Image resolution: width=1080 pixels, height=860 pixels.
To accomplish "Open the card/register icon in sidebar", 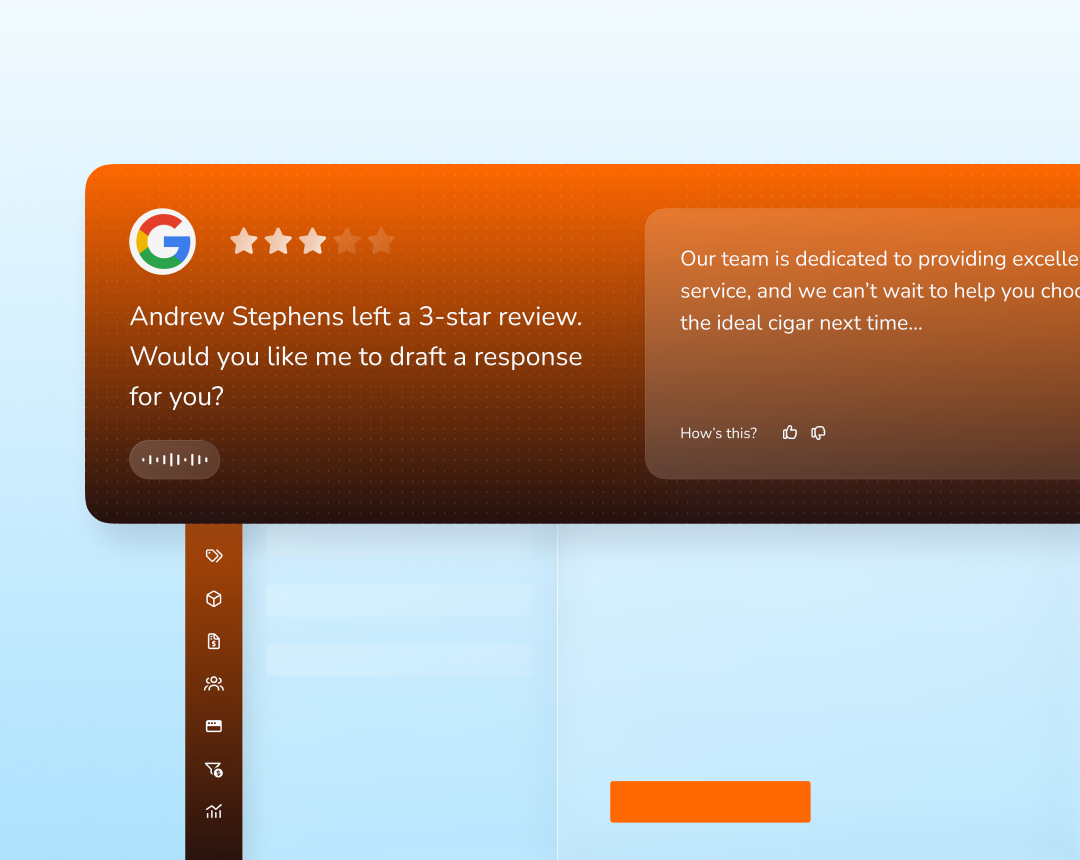I will tap(214, 726).
